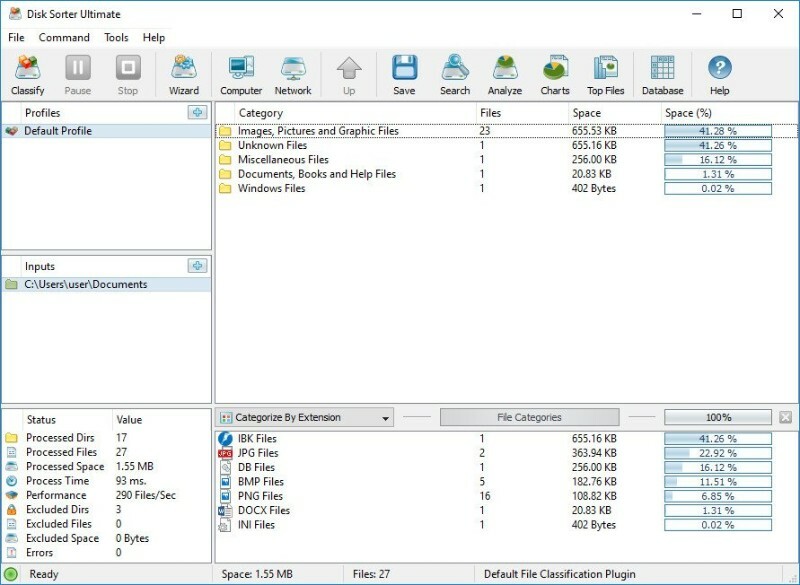Run Analyze from the toolbar
Viewport: 800px width, 585px height.
tap(504, 73)
